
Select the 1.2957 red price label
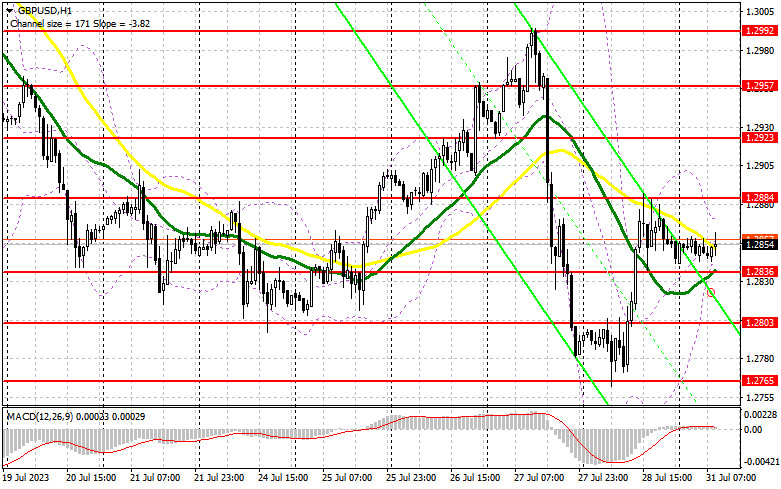(x=760, y=86)
